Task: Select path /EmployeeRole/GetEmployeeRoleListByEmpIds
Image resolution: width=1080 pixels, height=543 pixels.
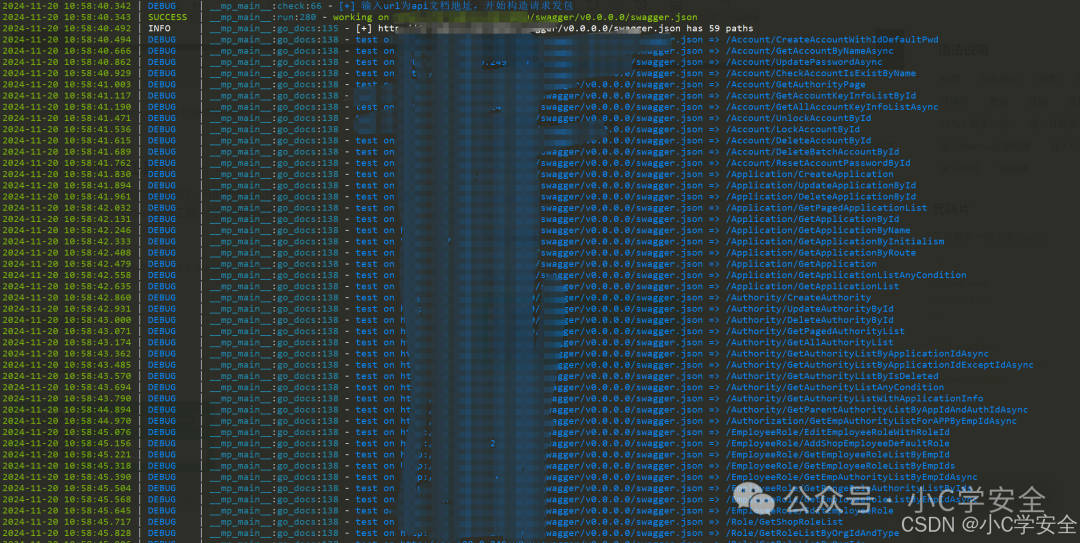Action: click(840, 466)
